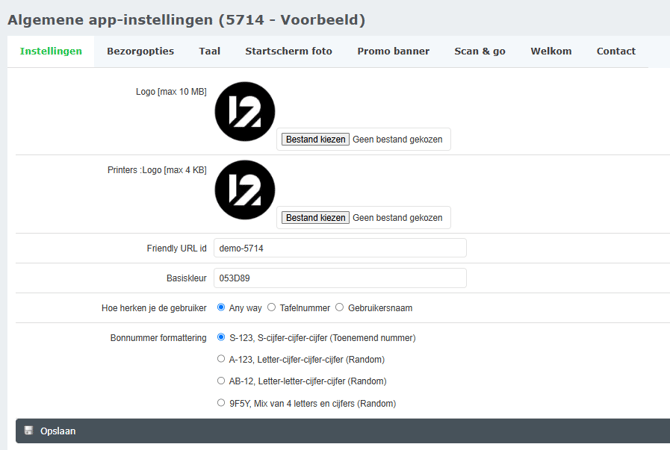Viewport: 670px width, 450px height.
Task: Click the app Logo image thumbnail
Action: [x=244, y=112]
